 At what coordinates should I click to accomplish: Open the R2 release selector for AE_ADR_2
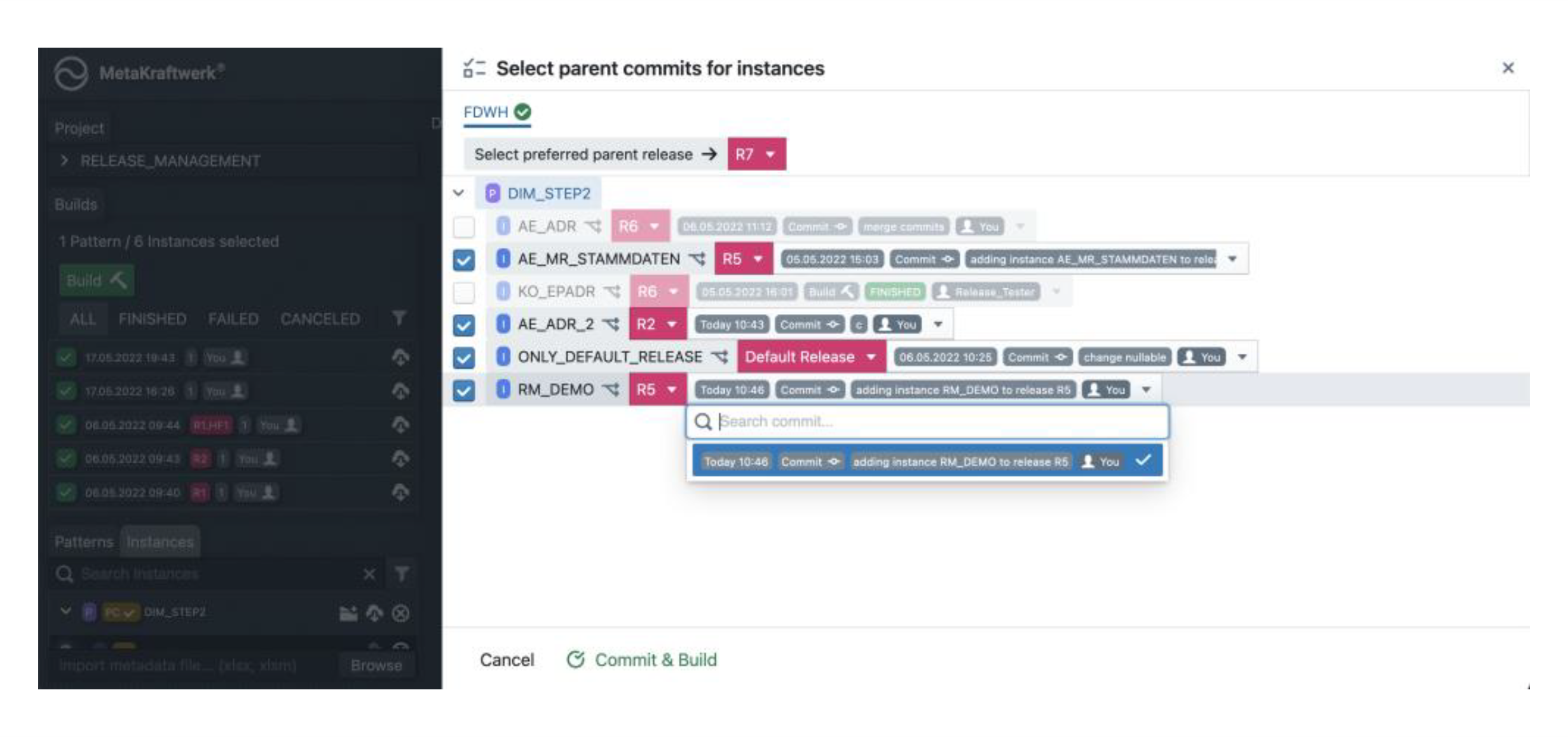pos(657,324)
